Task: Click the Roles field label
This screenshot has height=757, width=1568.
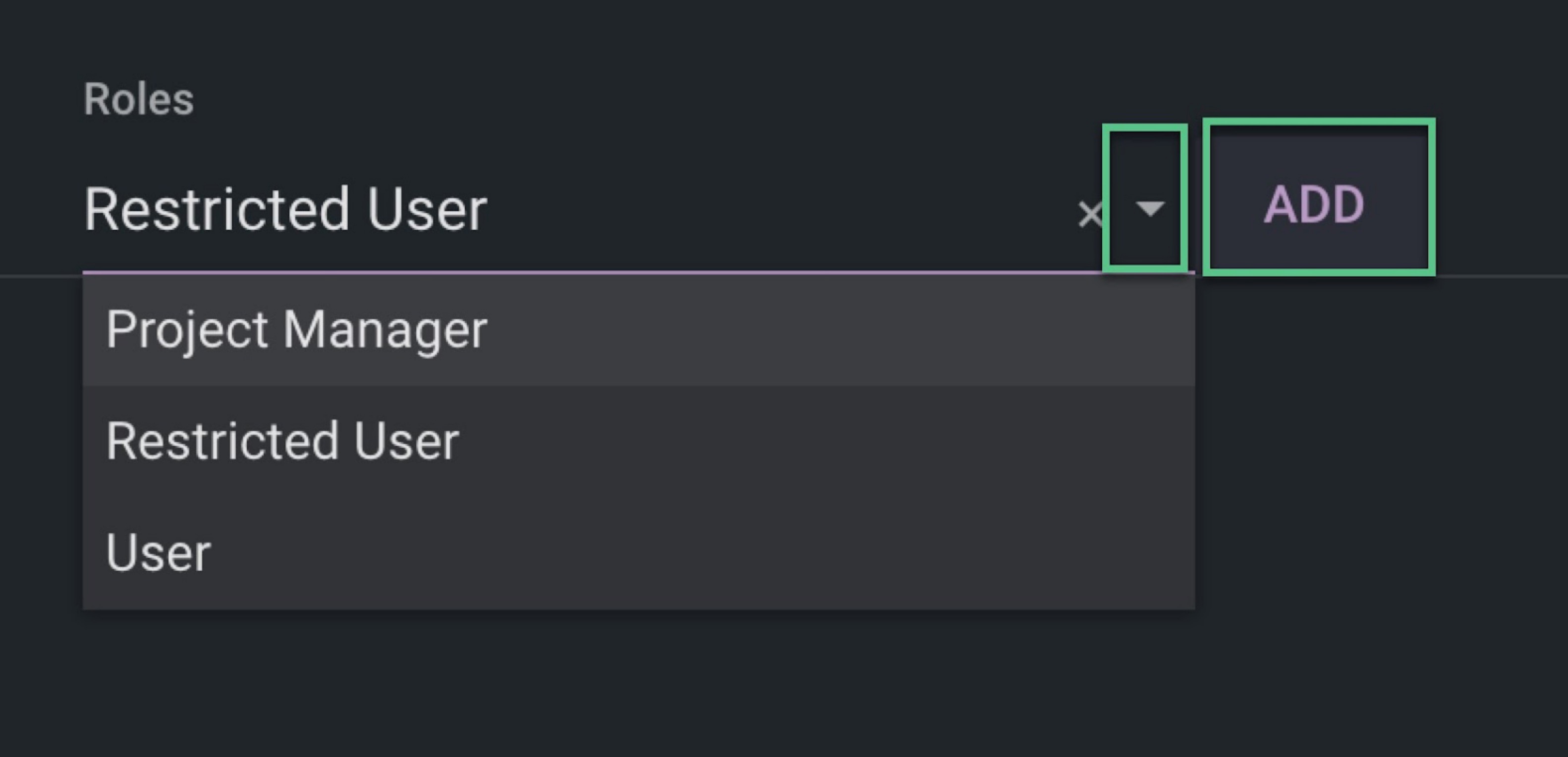Action: 139,99
